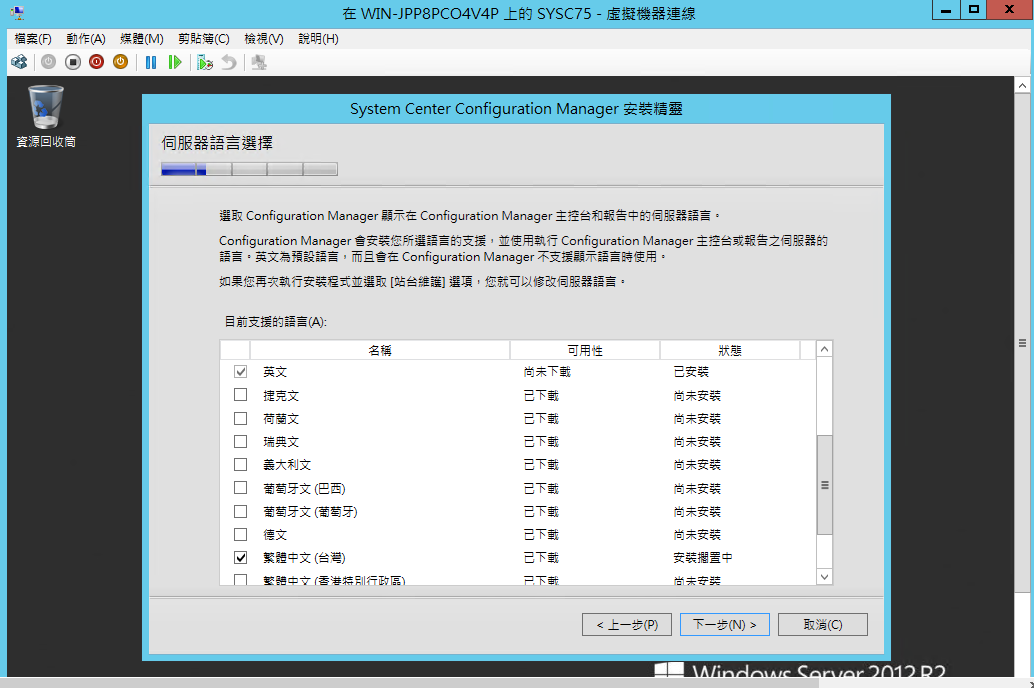The image size is (1034, 688).
Task: Click the language list scrollbar thumb
Action: [x=824, y=485]
